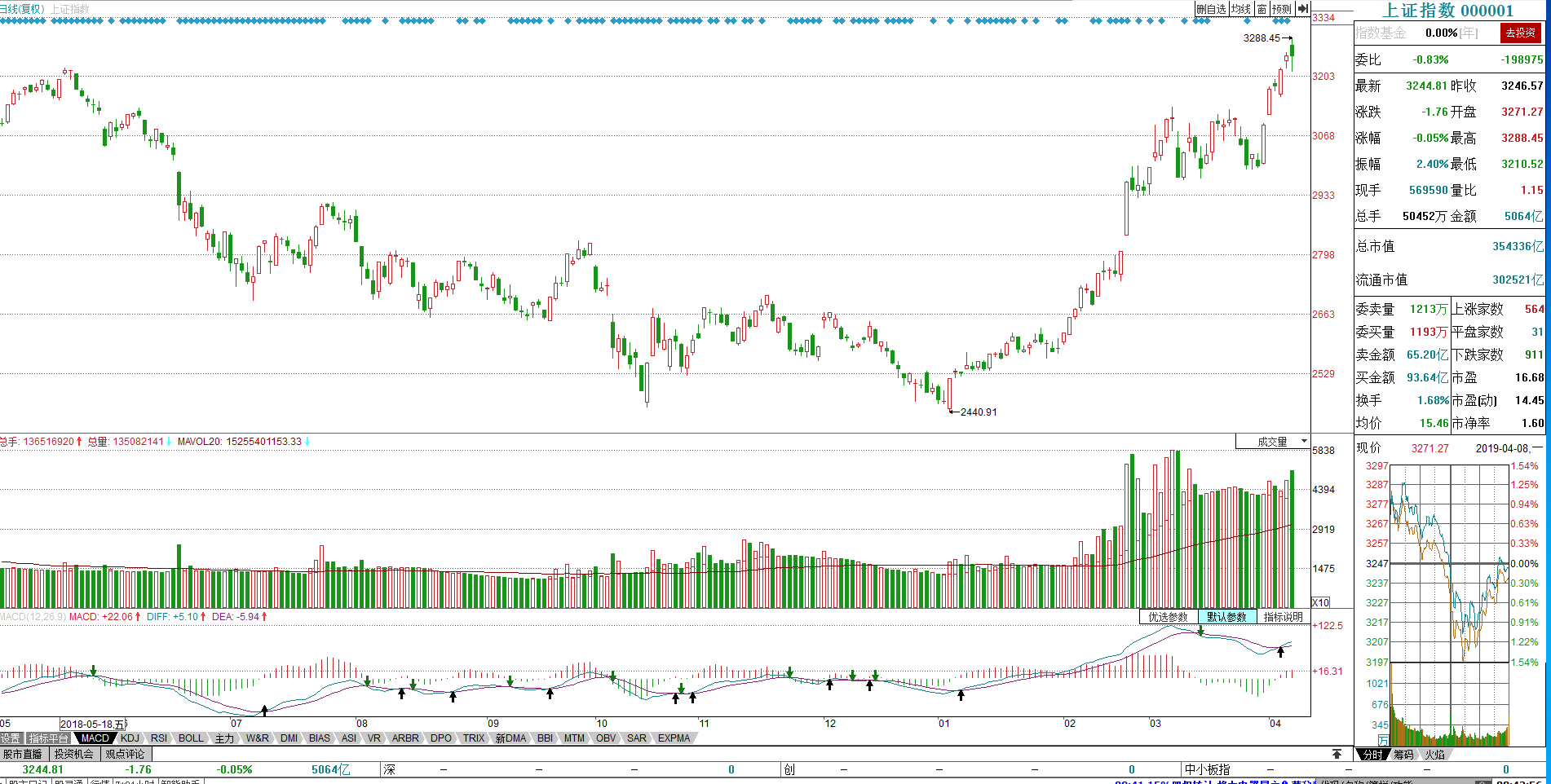Open the 投资机会 tab

pos(74,754)
